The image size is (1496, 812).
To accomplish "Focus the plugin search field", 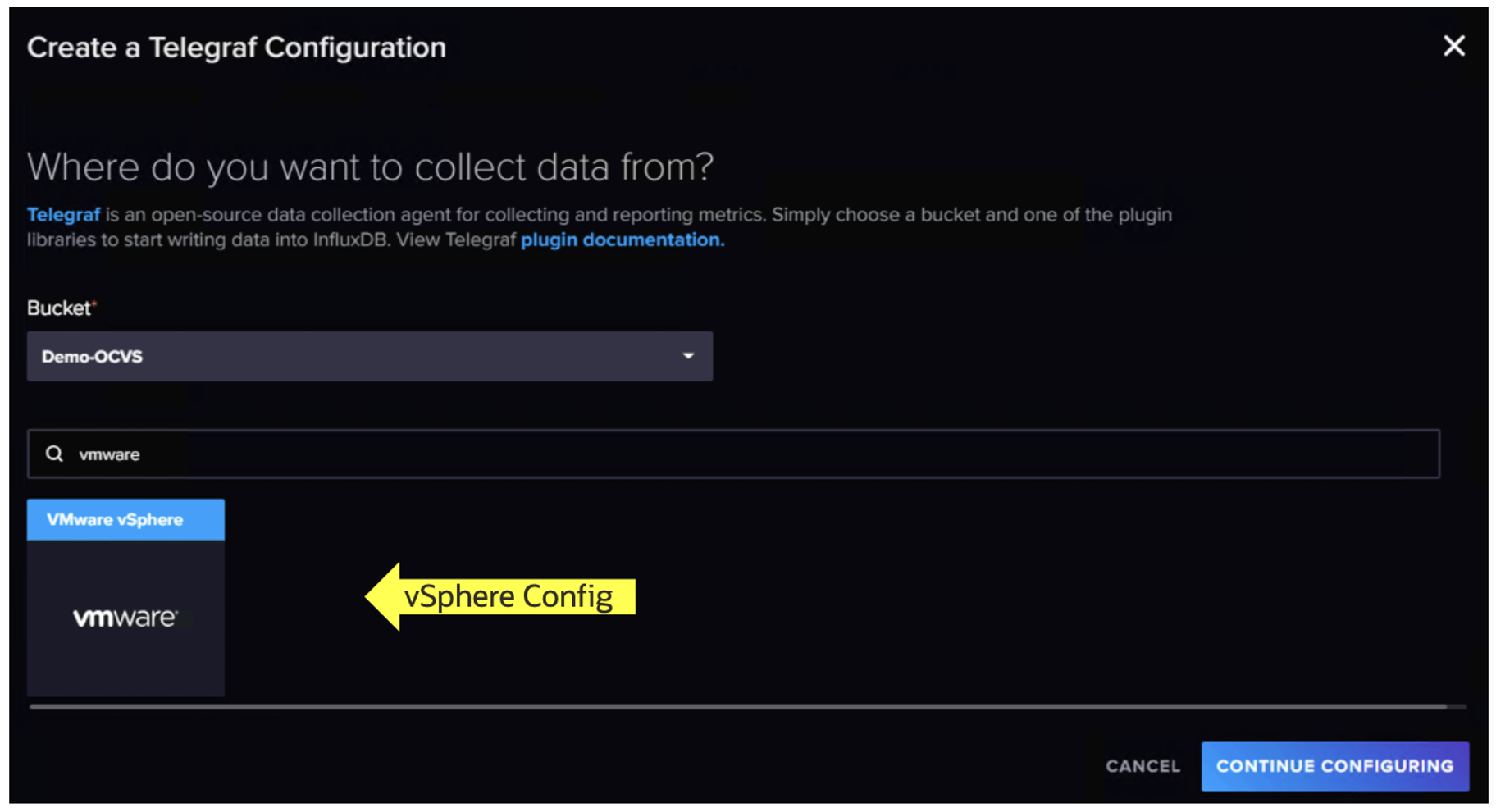I will click(738, 454).
